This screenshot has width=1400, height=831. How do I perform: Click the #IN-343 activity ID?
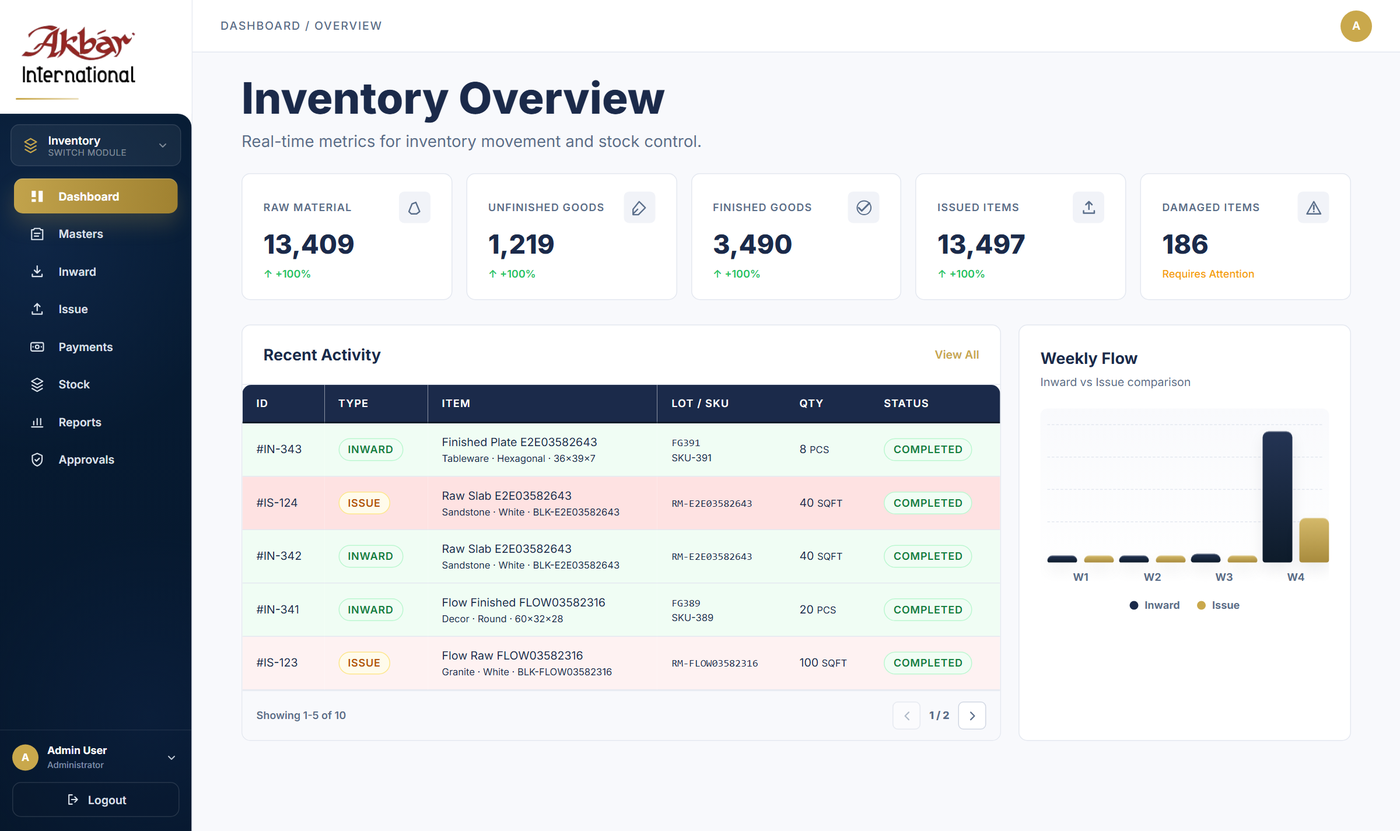point(279,449)
